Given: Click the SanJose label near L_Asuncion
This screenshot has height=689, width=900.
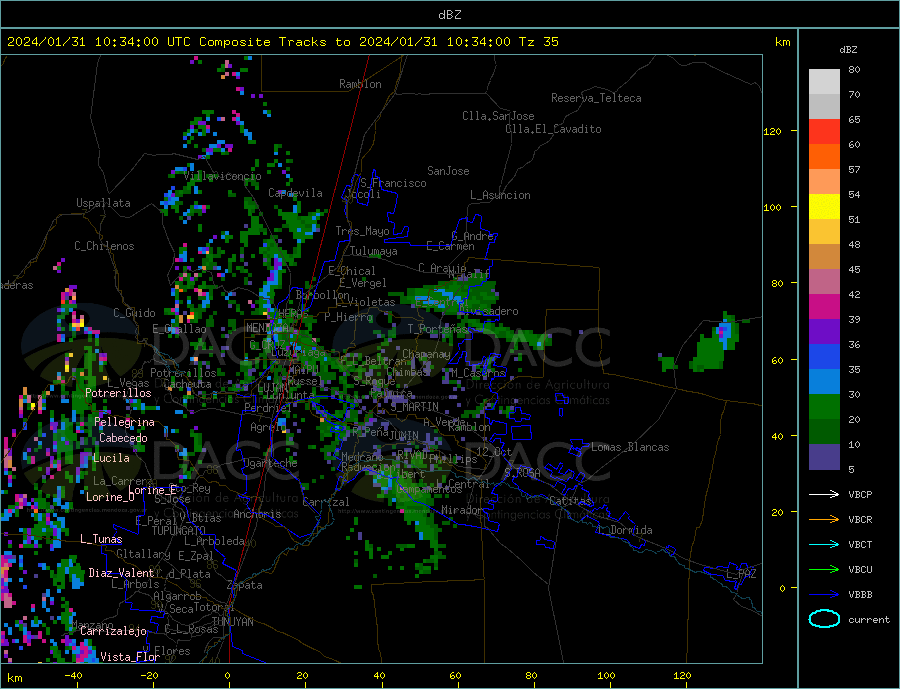Looking at the screenshot, I should [x=448, y=171].
